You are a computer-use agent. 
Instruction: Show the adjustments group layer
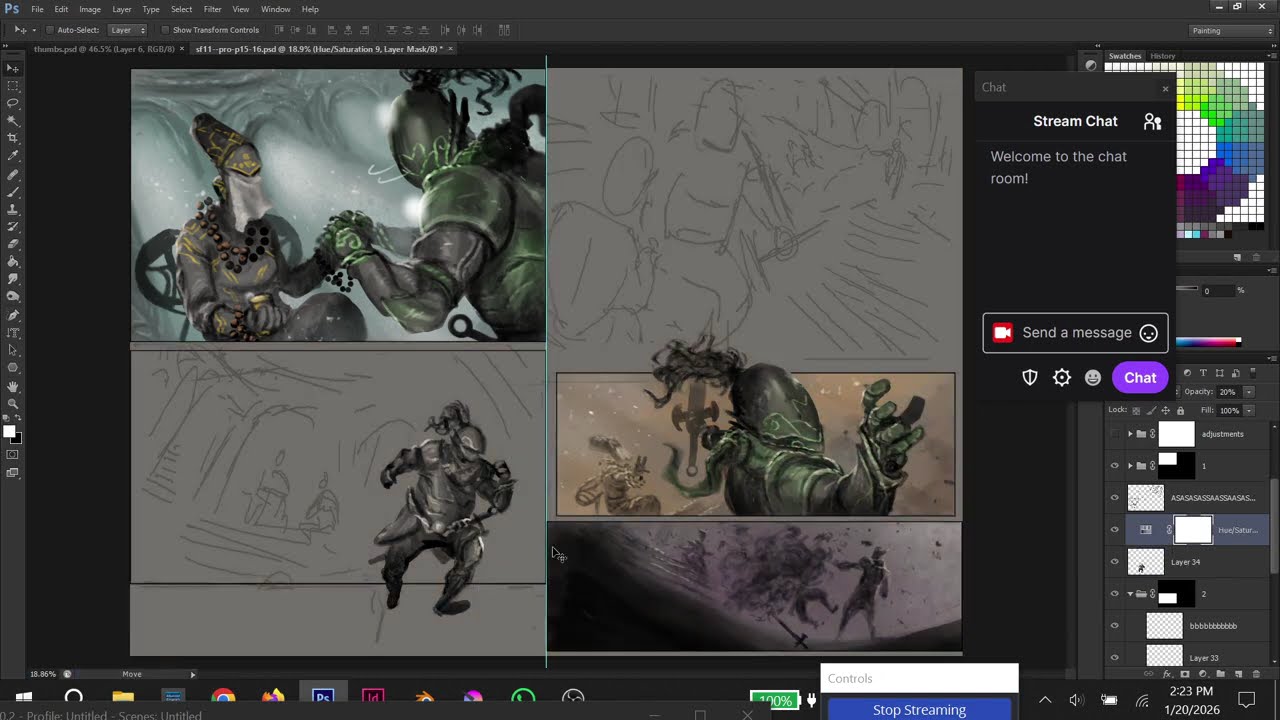click(1115, 434)
